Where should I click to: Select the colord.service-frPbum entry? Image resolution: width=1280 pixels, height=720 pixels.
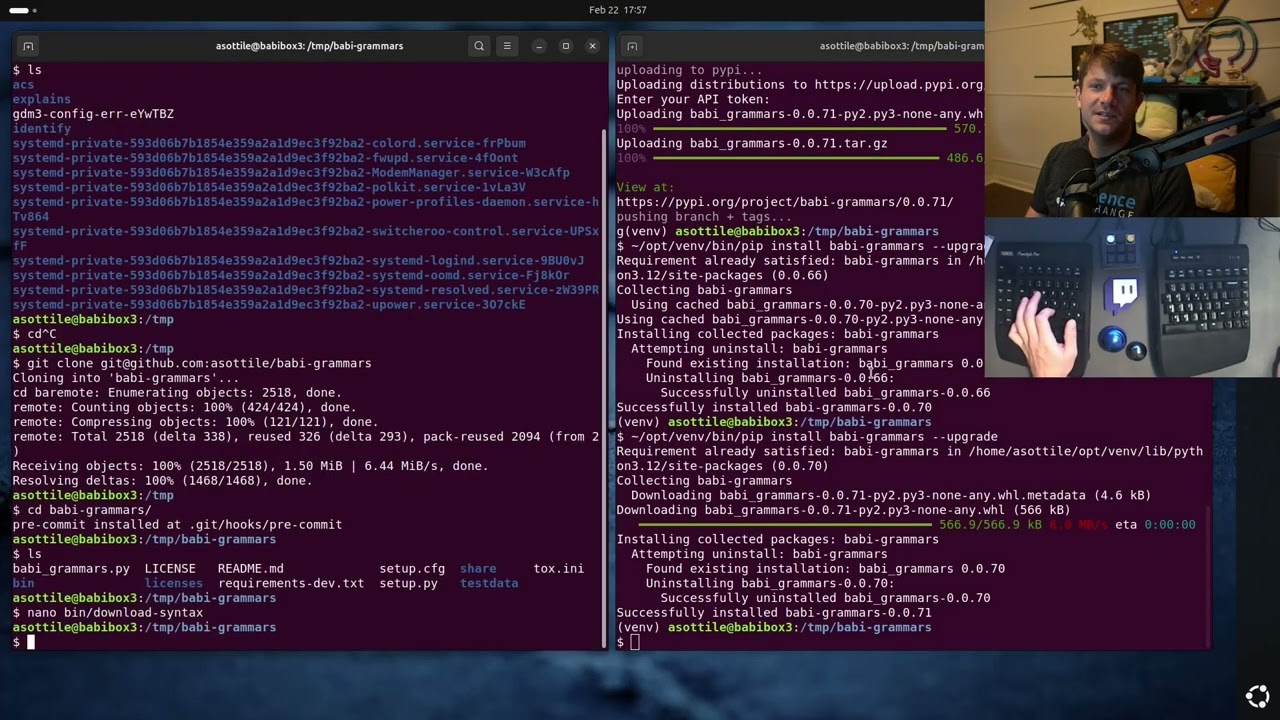[x=269, y=143]
